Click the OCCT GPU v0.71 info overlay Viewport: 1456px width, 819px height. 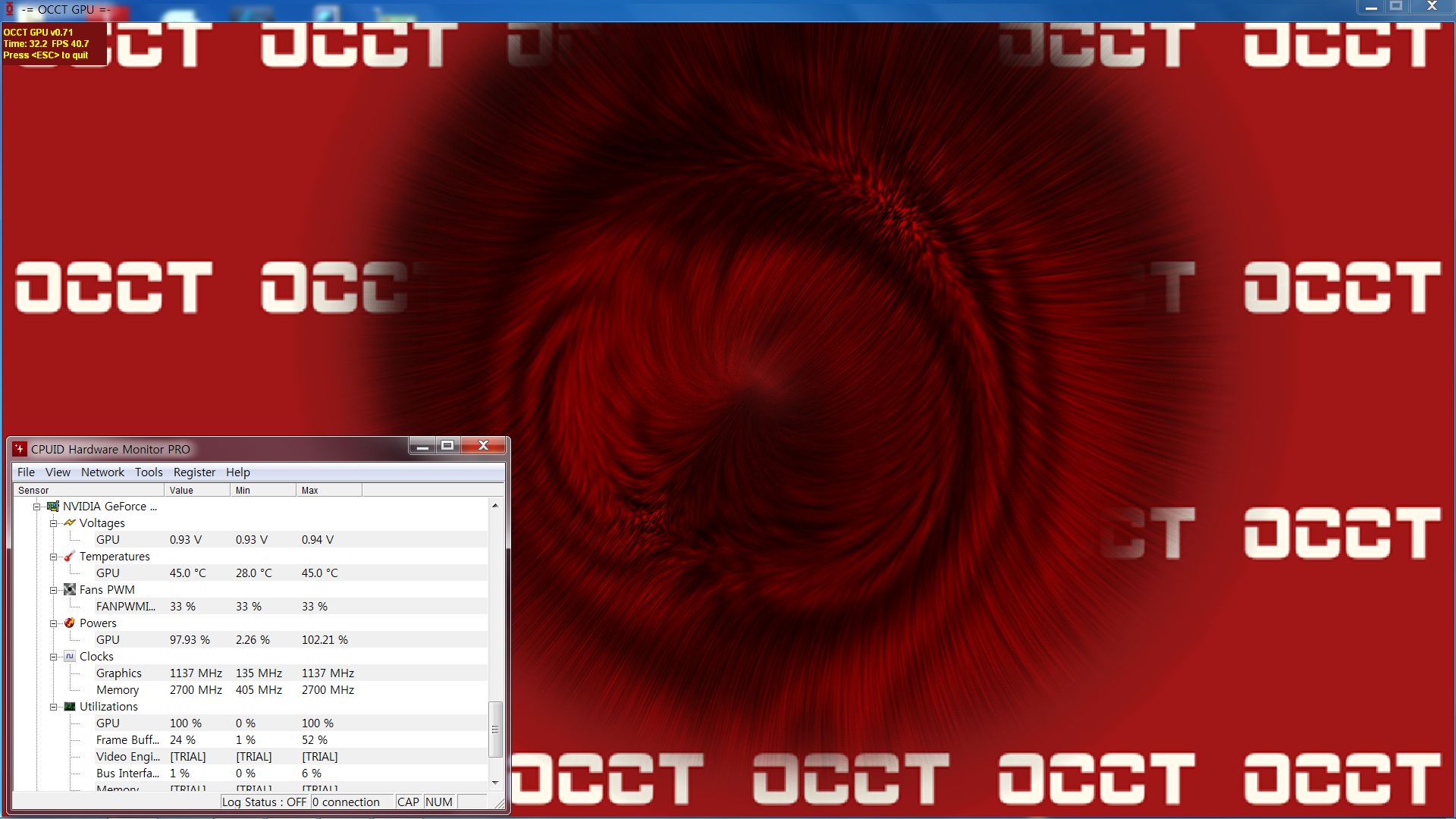click(x=55, y=44)
